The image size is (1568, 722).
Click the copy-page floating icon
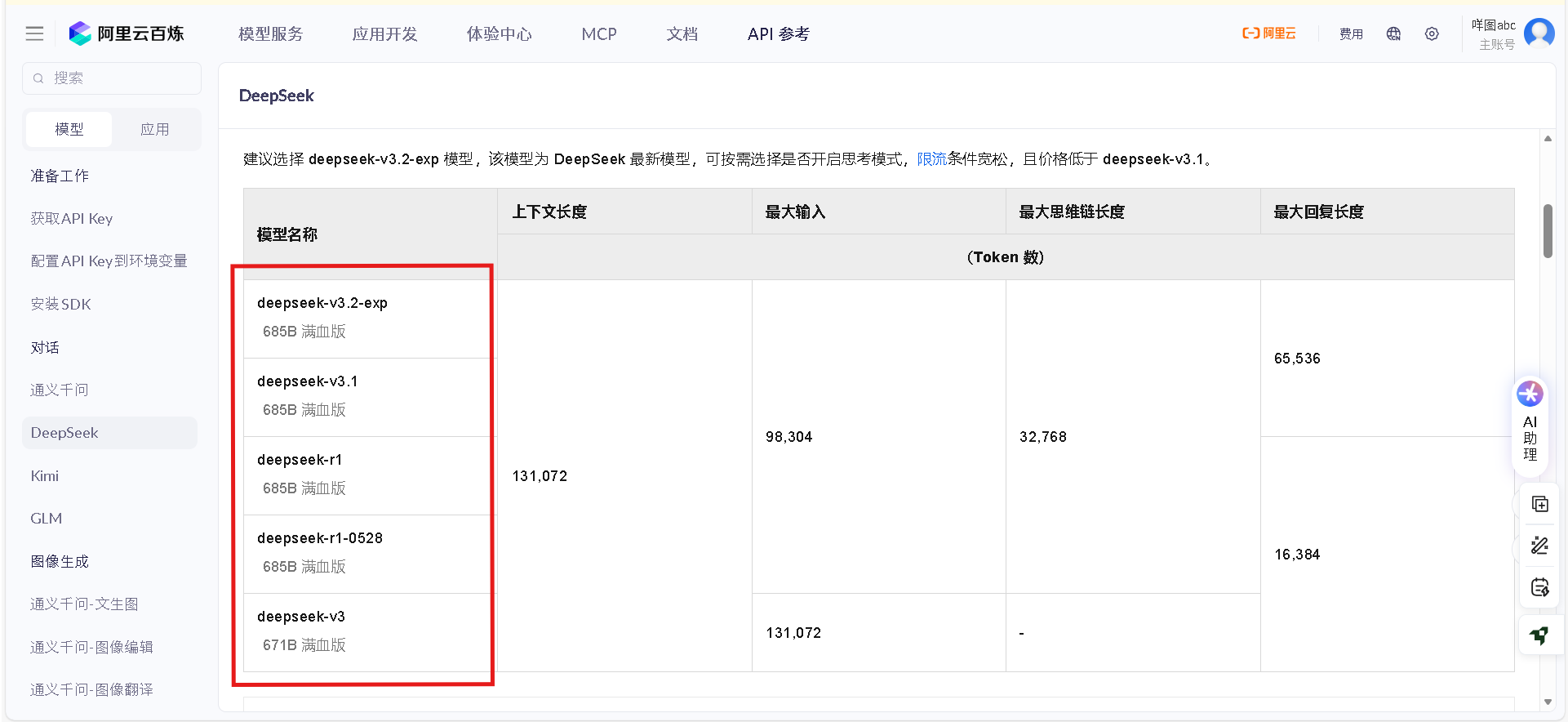(1539, 504)
